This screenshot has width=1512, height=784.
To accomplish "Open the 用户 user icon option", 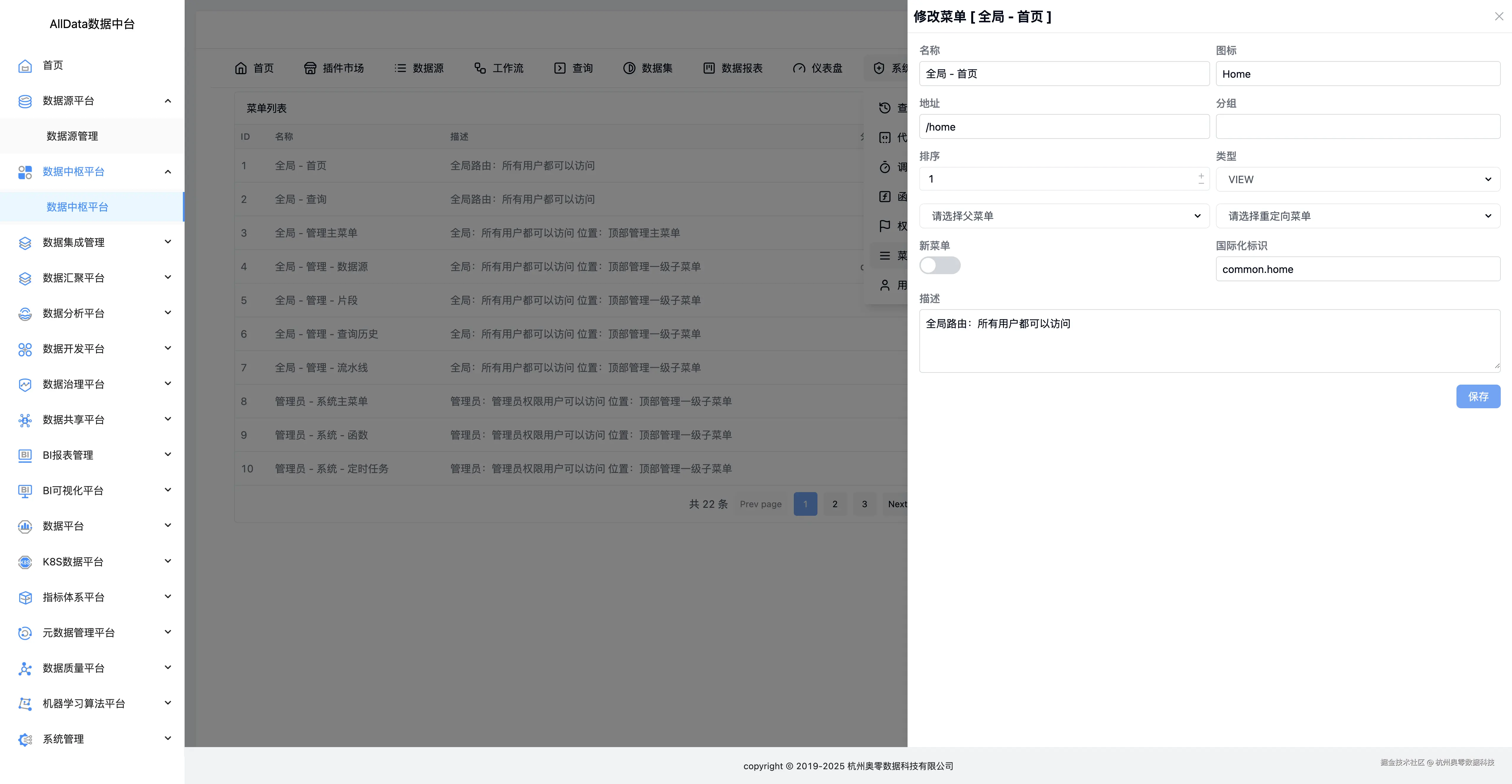I will [x=885, y=285].
